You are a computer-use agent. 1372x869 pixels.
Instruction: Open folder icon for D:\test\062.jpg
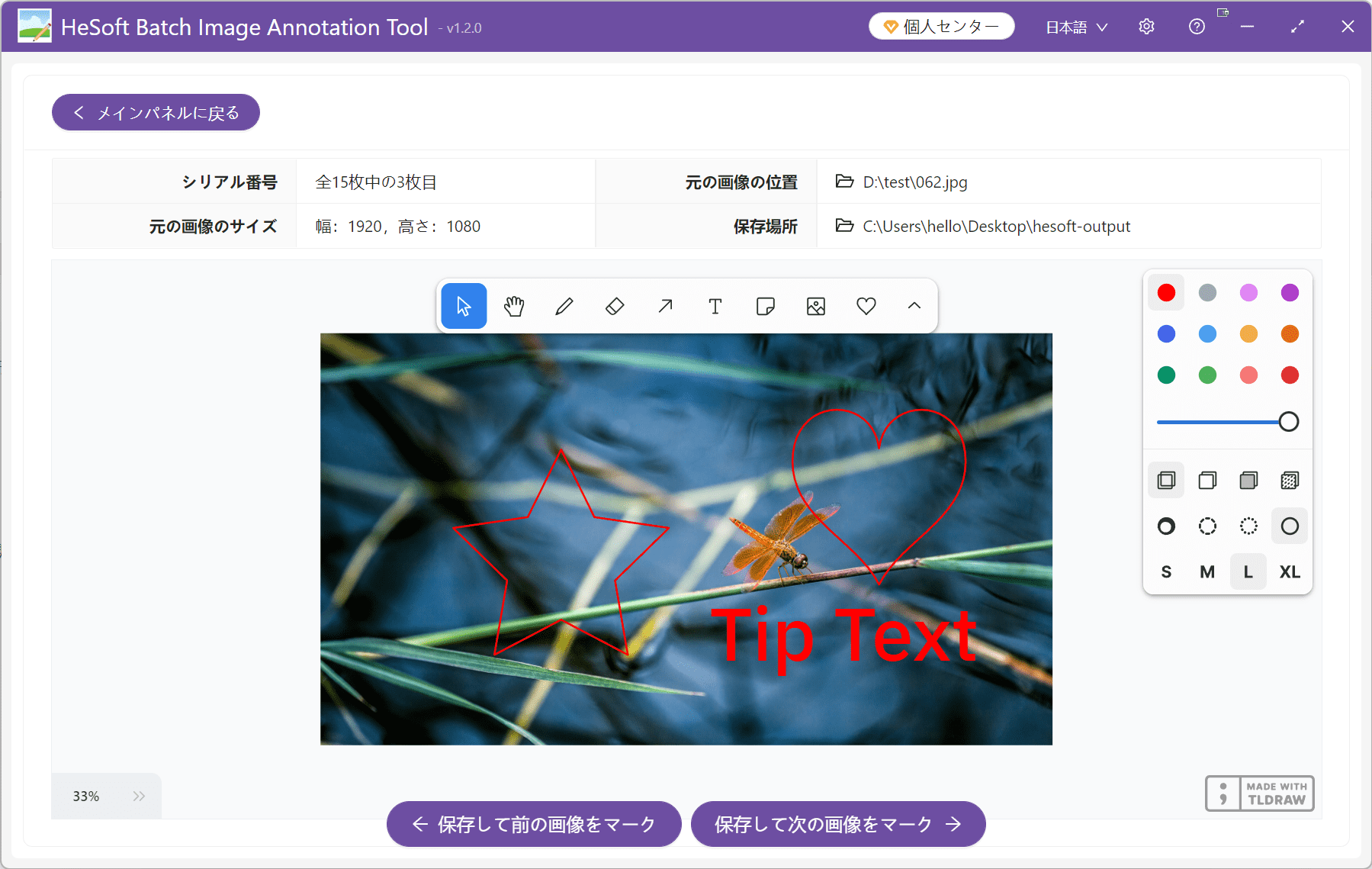coord(844,182)
